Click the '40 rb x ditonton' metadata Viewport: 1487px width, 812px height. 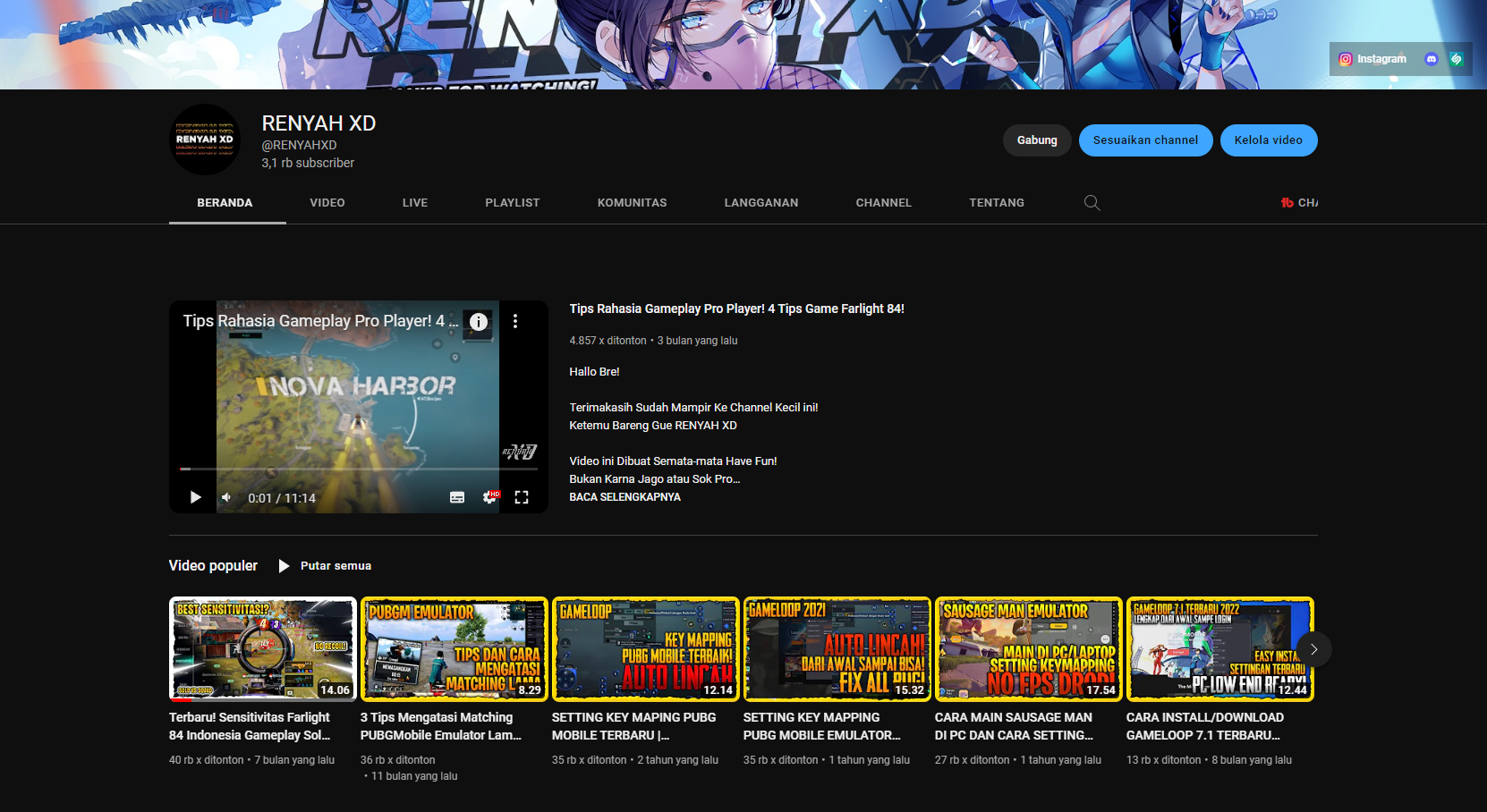pos(206,760)
